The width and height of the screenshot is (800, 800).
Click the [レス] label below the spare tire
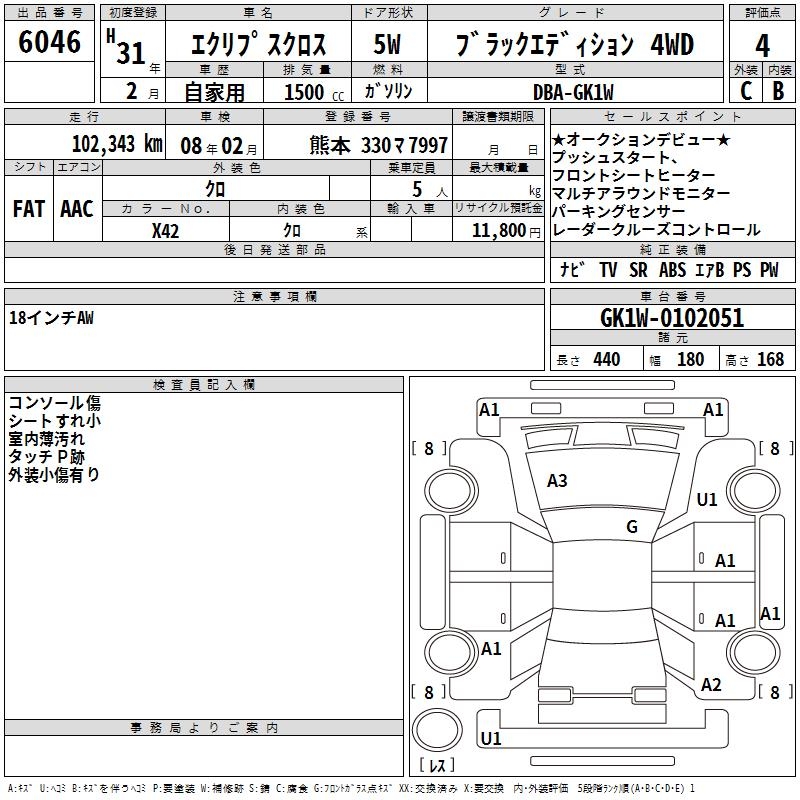[x=435, y=767]
